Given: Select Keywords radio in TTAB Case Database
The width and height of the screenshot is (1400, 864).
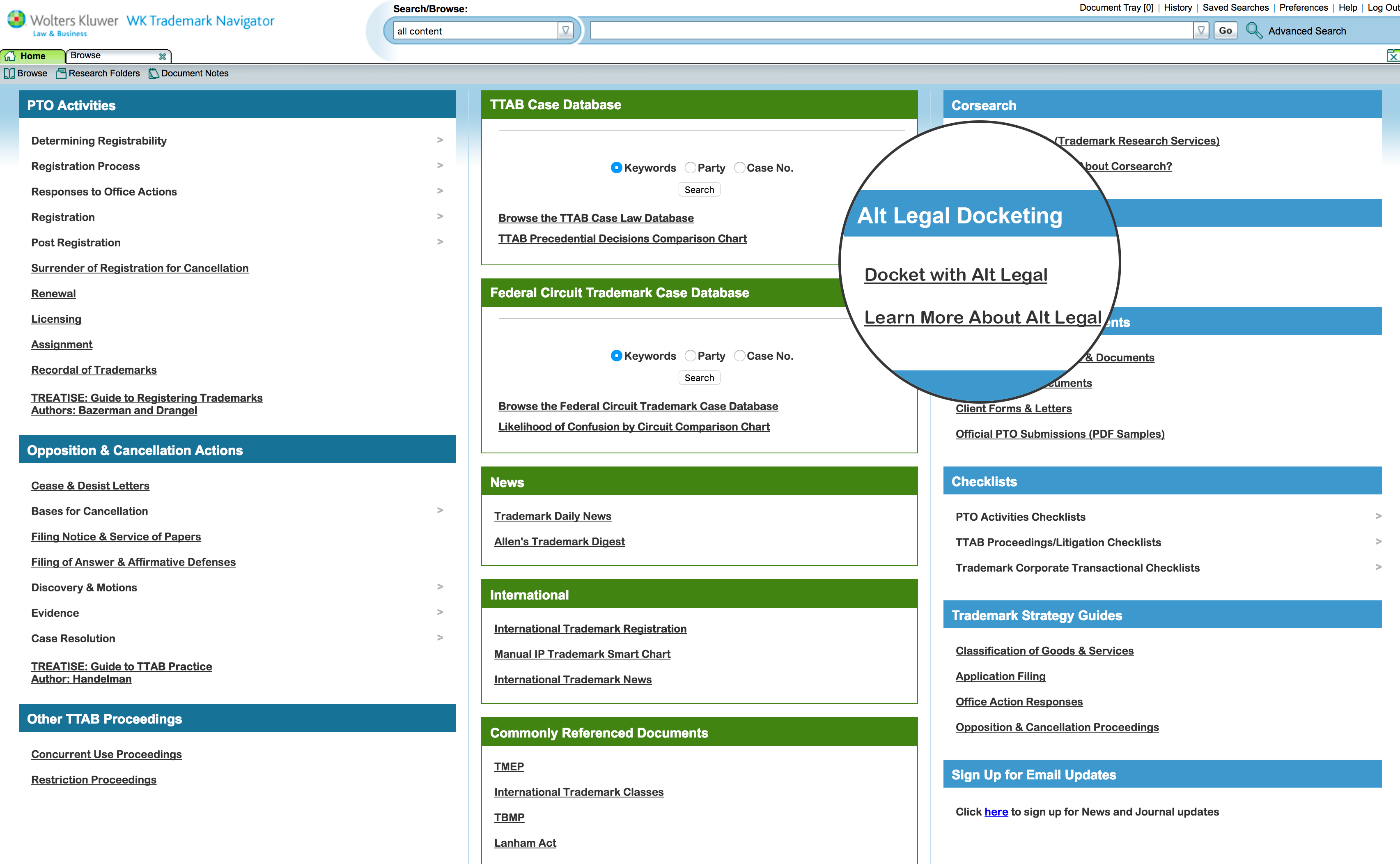Looking at the screenshot, I should 616,168.
